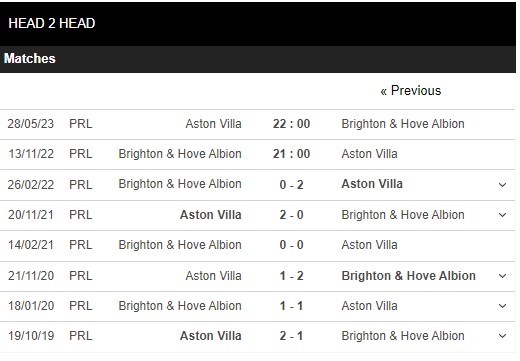Open the 1 - 2 score from 21/11/20

click(291, 276)
